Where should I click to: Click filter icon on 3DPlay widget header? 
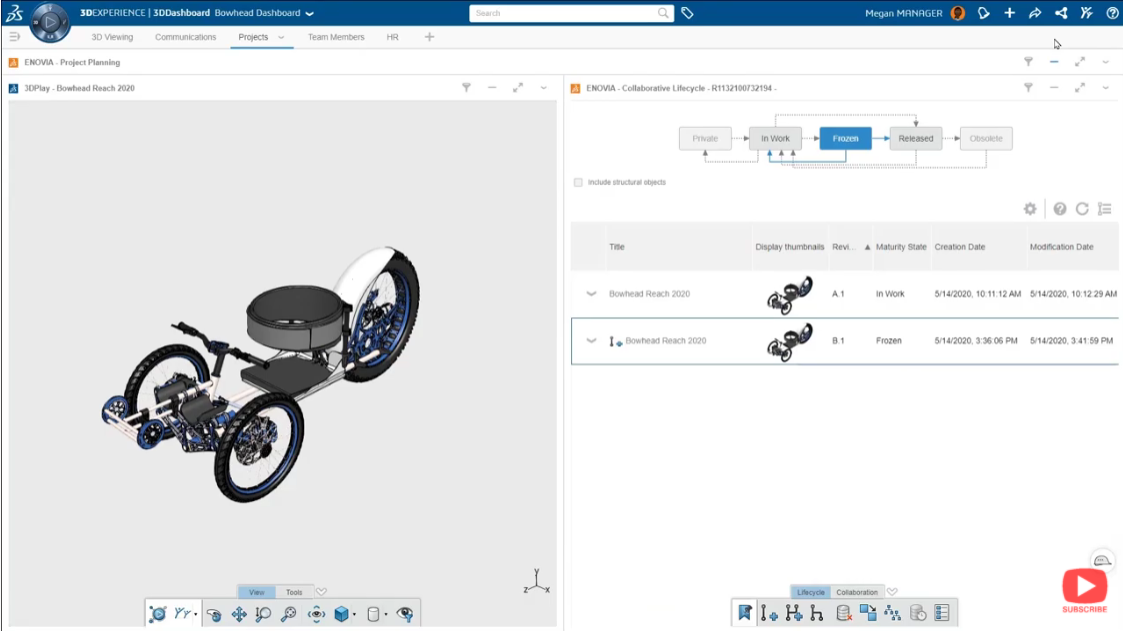point(466,87)
